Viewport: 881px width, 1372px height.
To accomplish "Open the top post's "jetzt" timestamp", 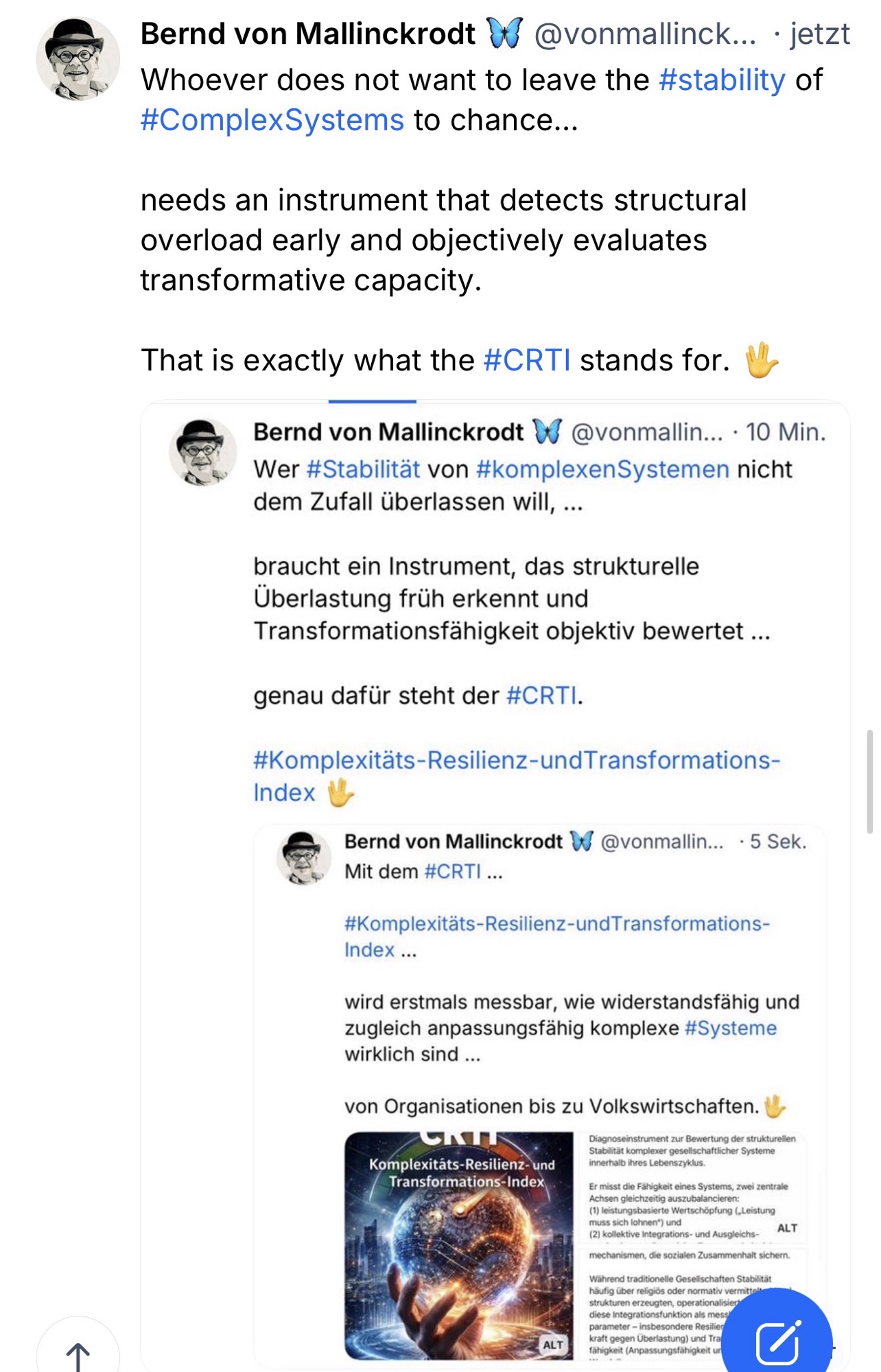I will pos(819,34).
